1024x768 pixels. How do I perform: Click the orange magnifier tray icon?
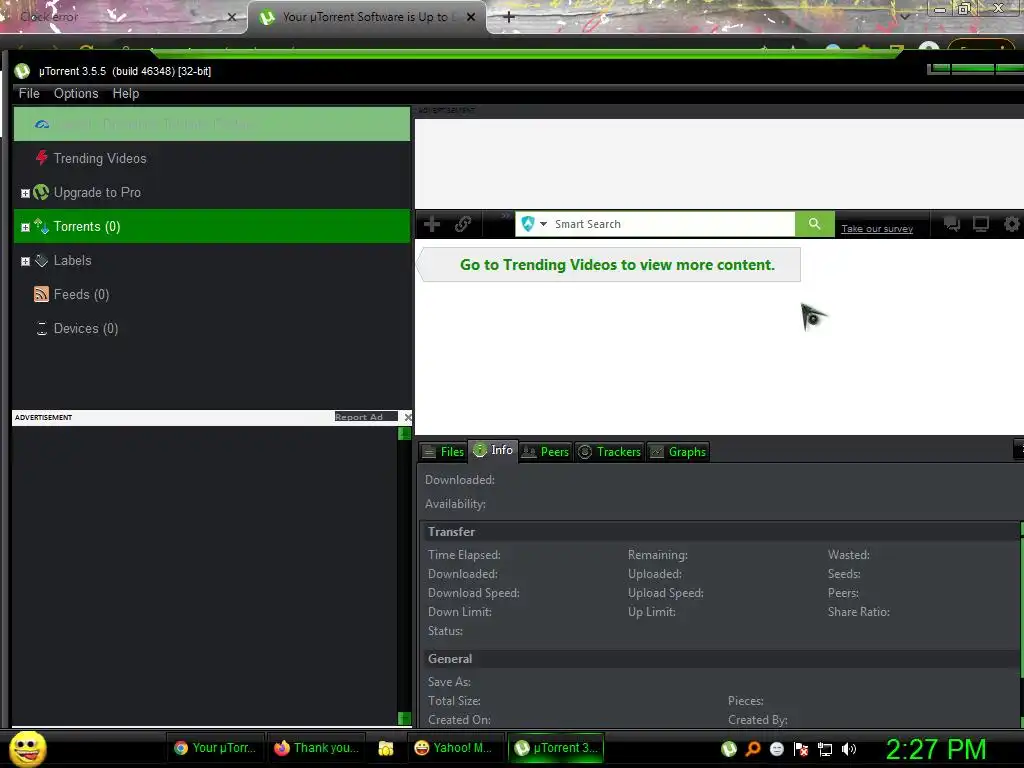tap(753, 749)
